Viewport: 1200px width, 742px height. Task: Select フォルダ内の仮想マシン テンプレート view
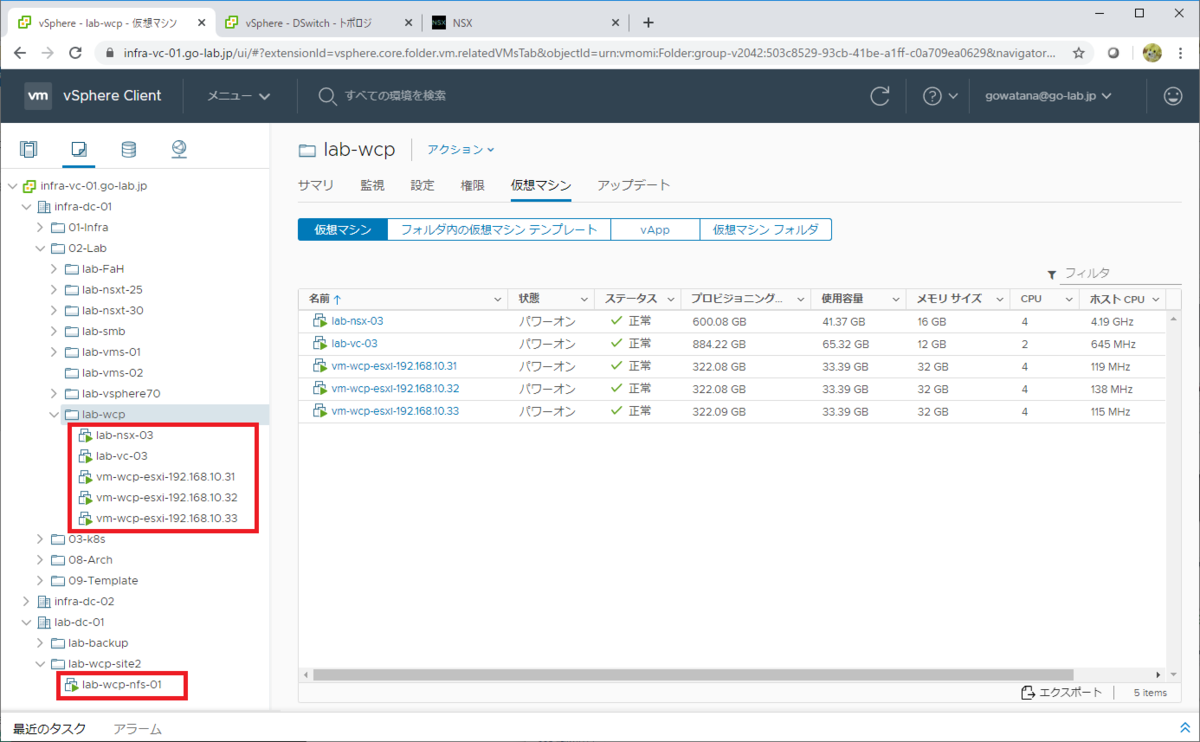point(499,230)
